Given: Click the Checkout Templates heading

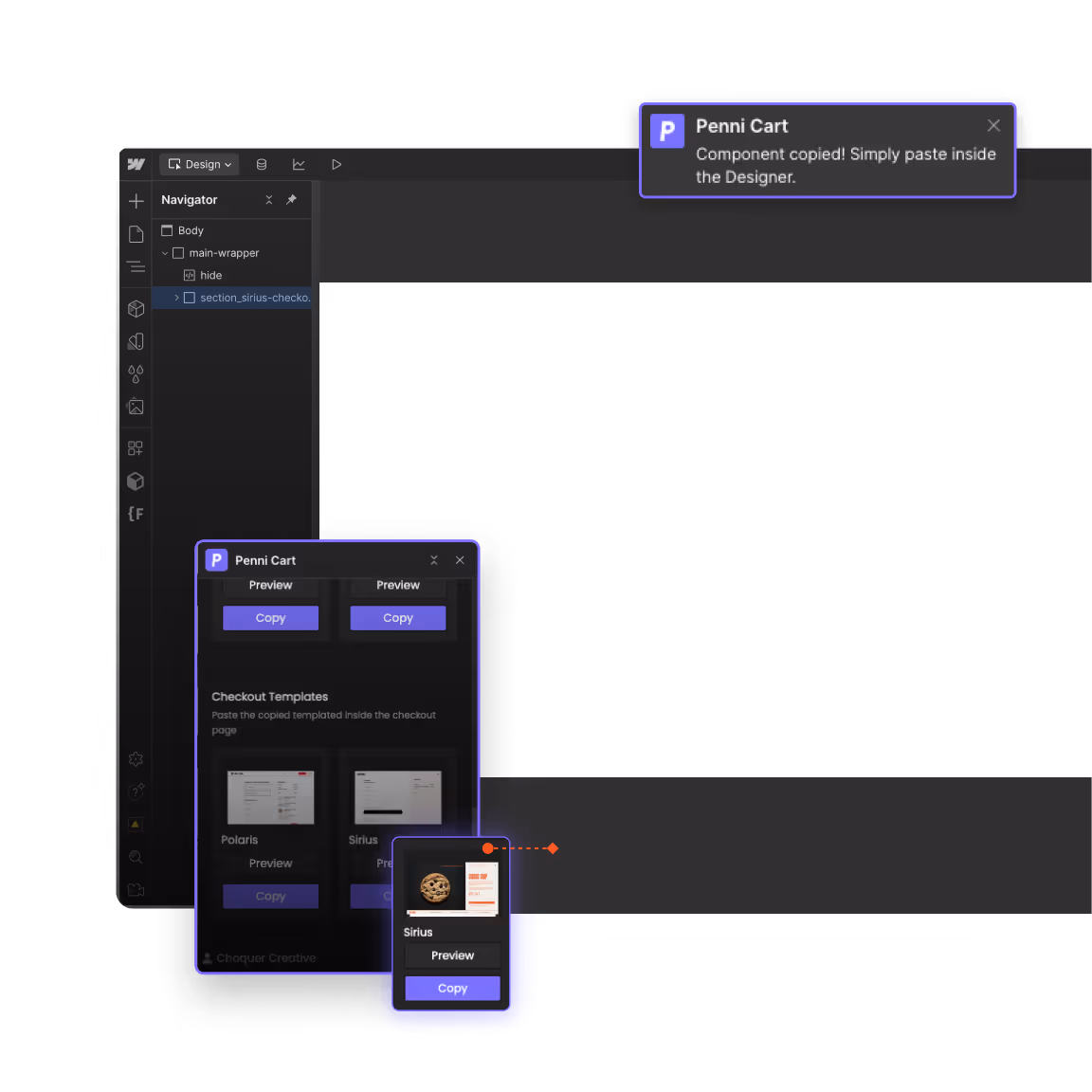Looking at the screenshot, I should (269, 697).
